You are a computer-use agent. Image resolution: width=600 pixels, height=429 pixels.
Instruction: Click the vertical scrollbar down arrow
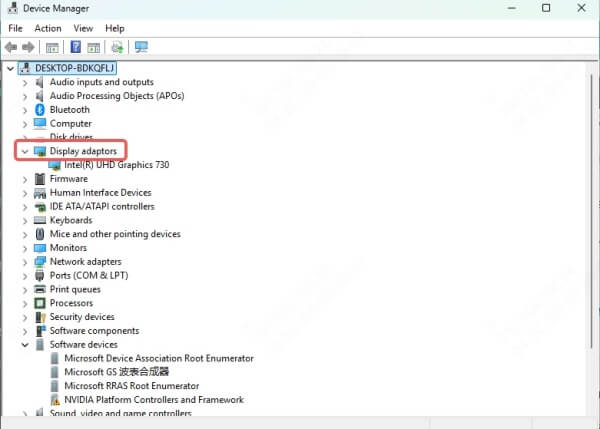[x=591, y=410]
